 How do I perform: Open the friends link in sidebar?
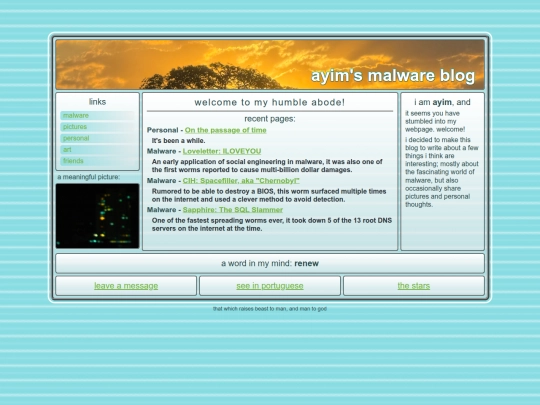coord(97,161)
